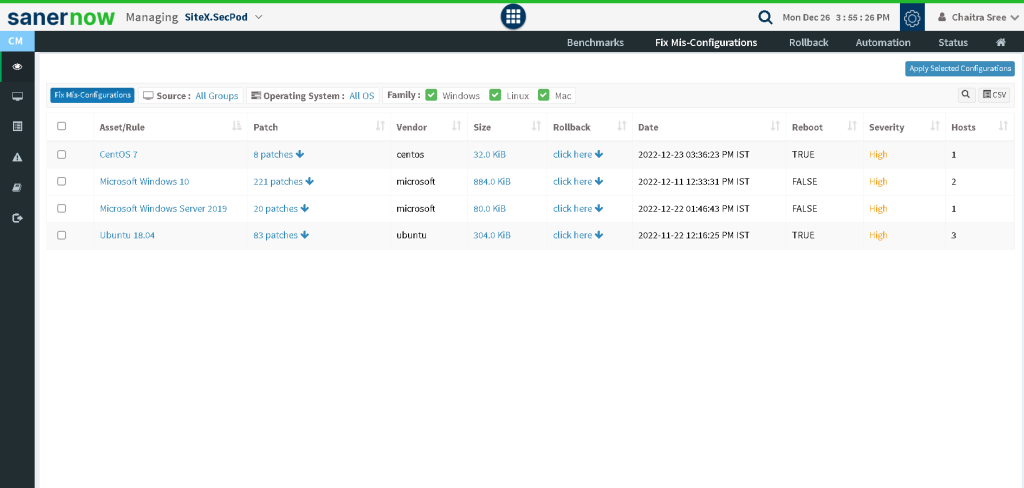The height and width of the screenshot is (488, 1024).
Task: Expand rollback click here for Ubuntu 18.04
Action: coord(578,235)
